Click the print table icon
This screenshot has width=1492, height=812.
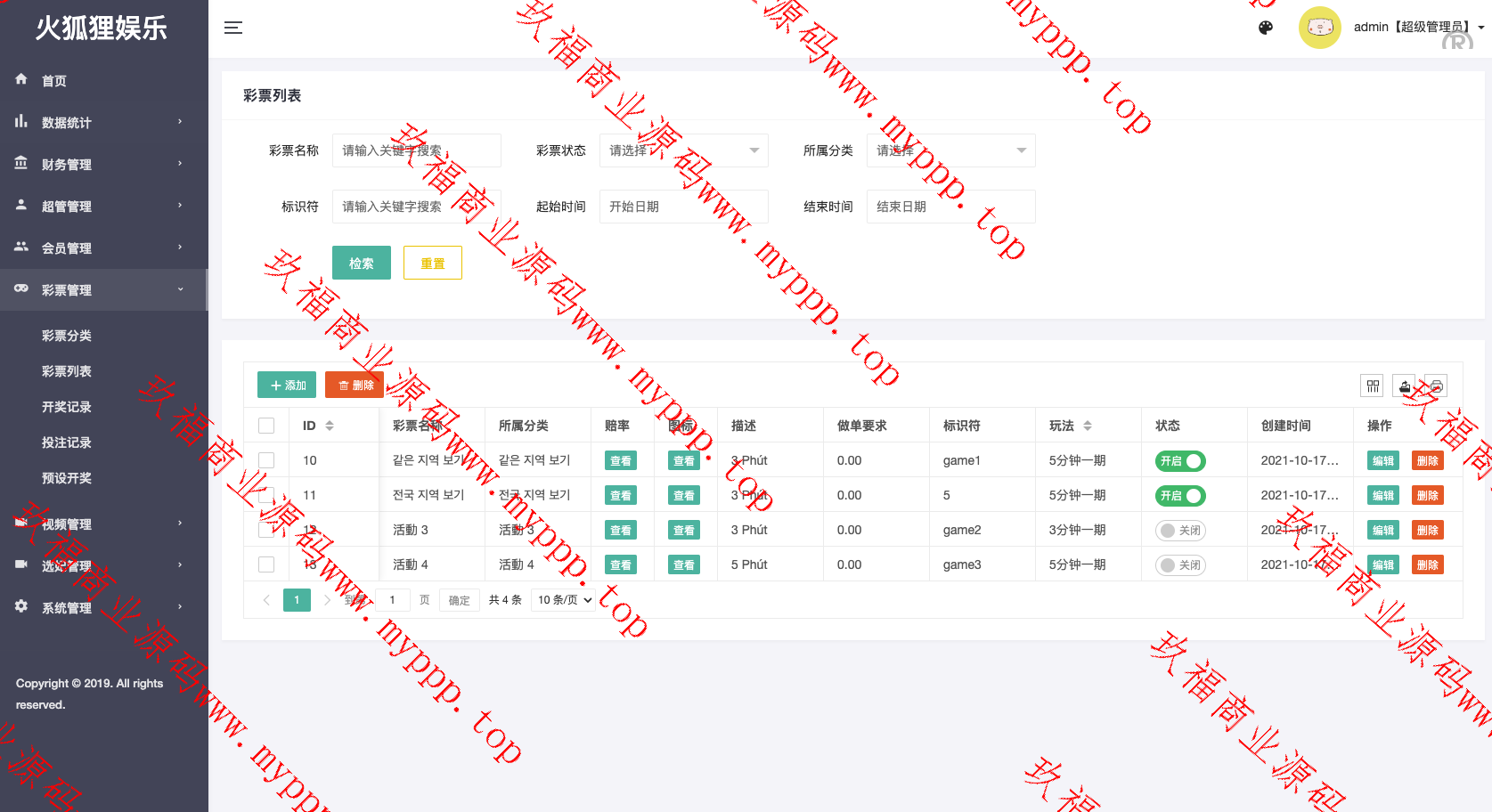click(1436, 386)
